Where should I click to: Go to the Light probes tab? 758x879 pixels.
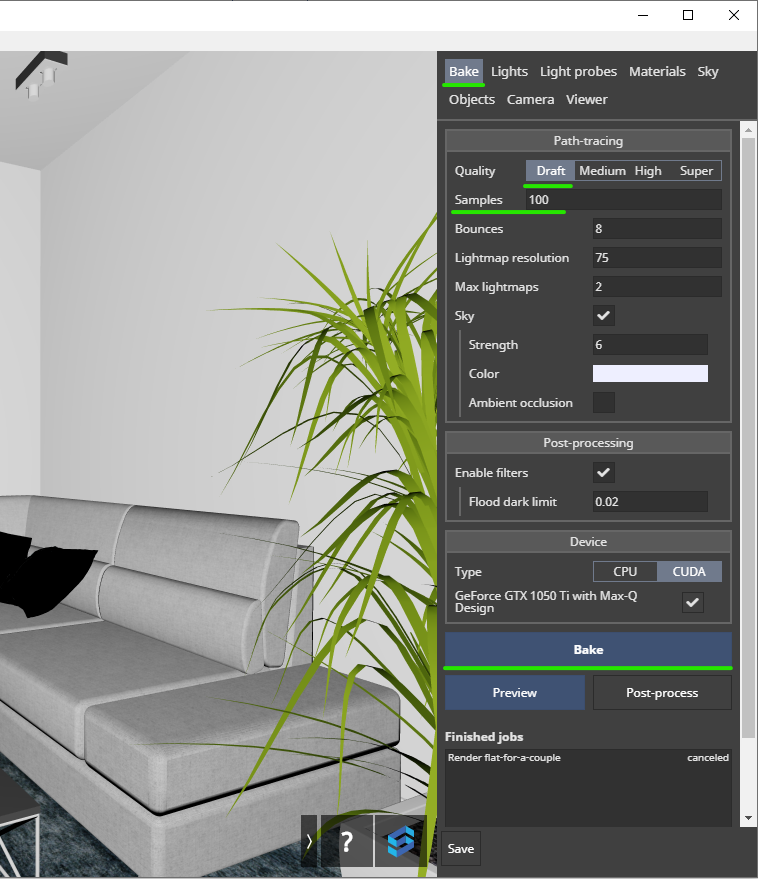tap(578, 72)
